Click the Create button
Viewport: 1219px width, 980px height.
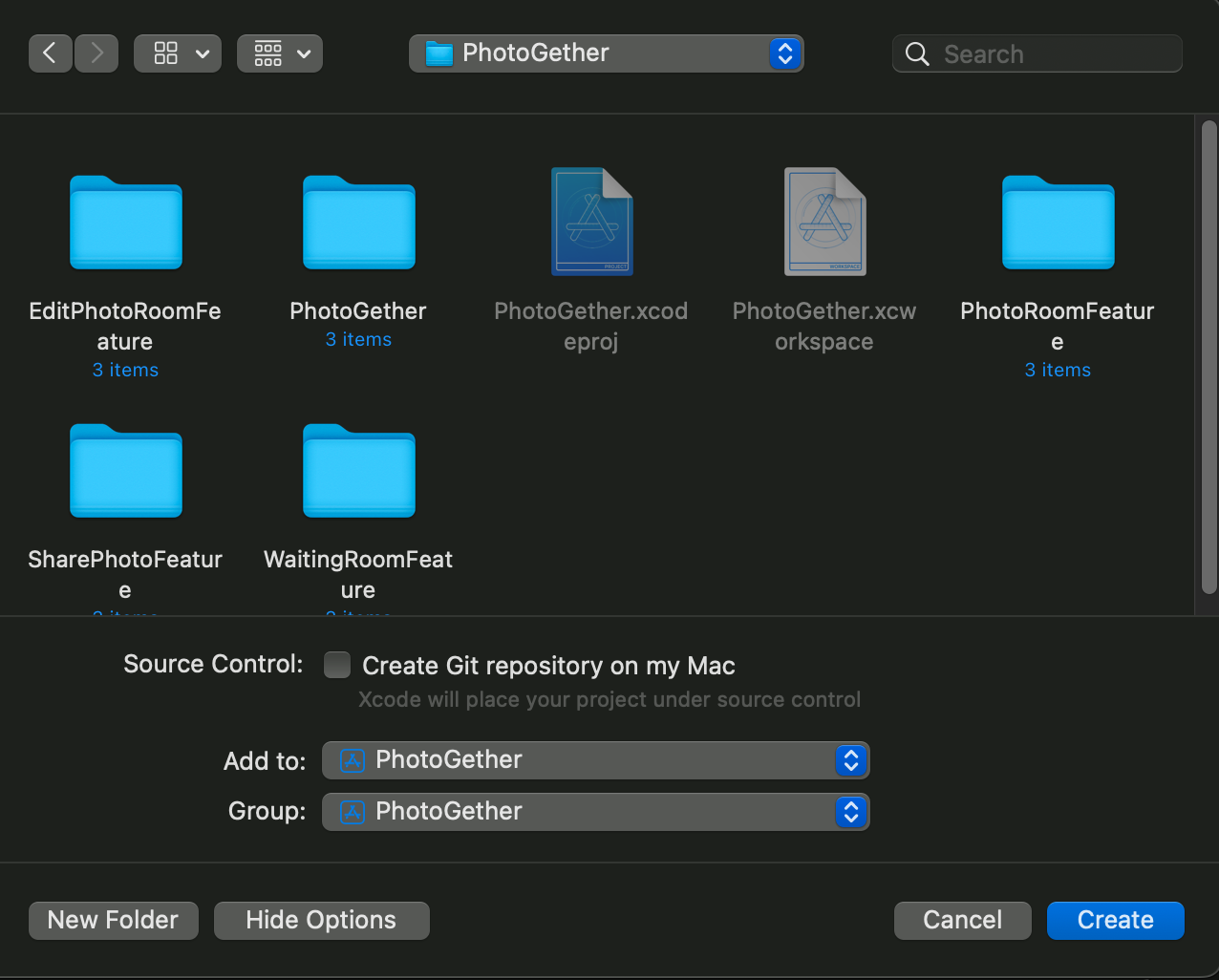click(x=1115, y=920)
